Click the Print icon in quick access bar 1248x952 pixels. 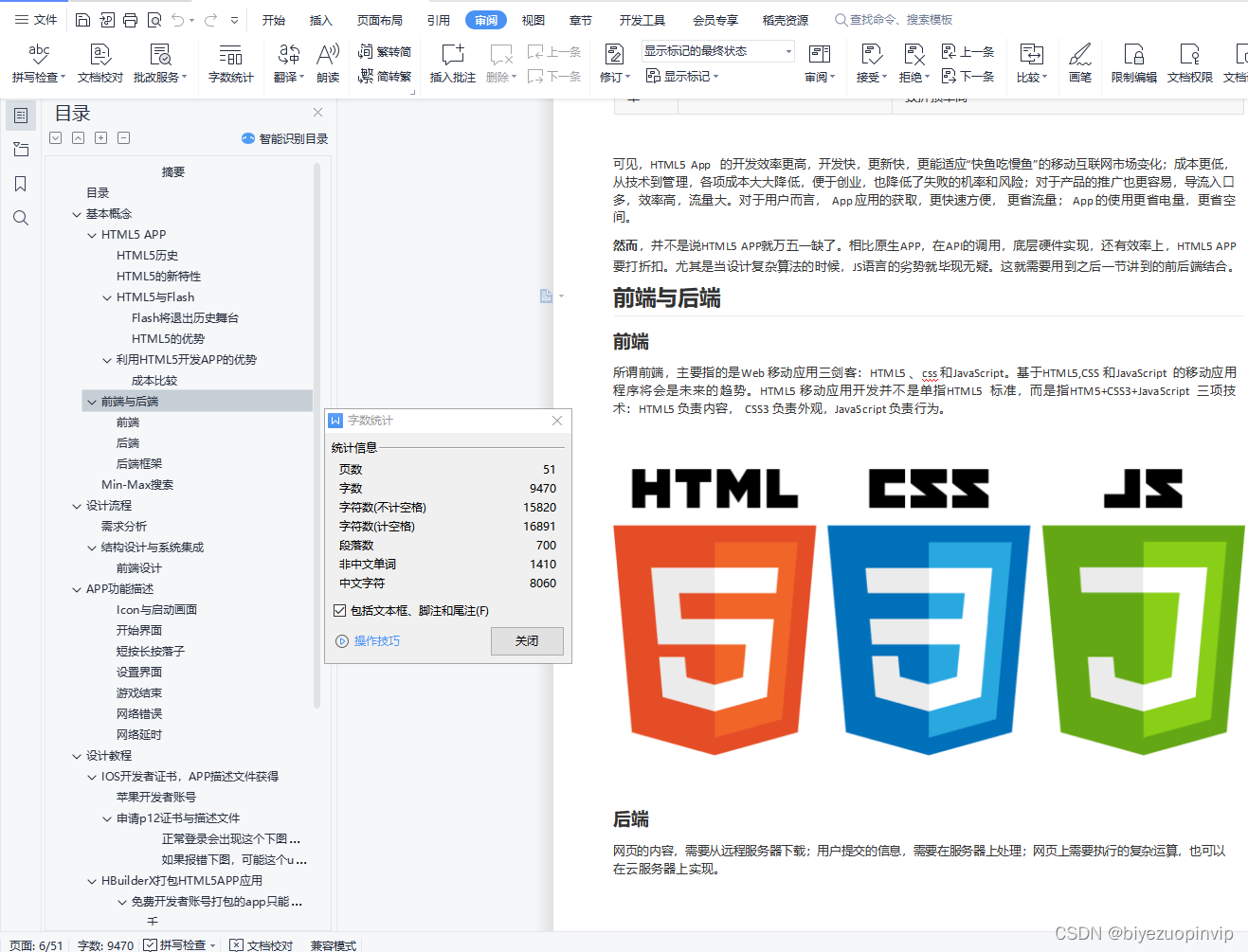[x=130, y=19]
